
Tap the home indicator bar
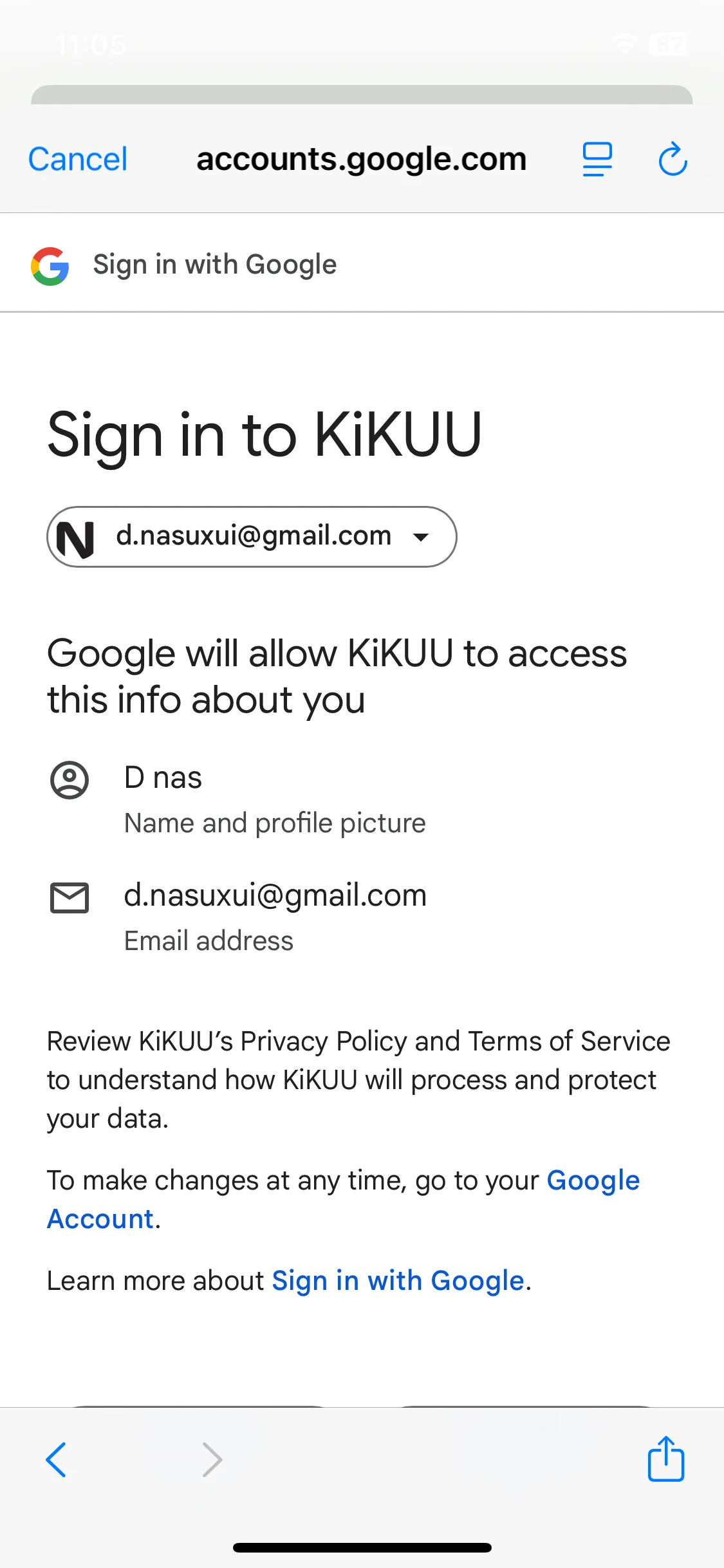click(362, 1547)
